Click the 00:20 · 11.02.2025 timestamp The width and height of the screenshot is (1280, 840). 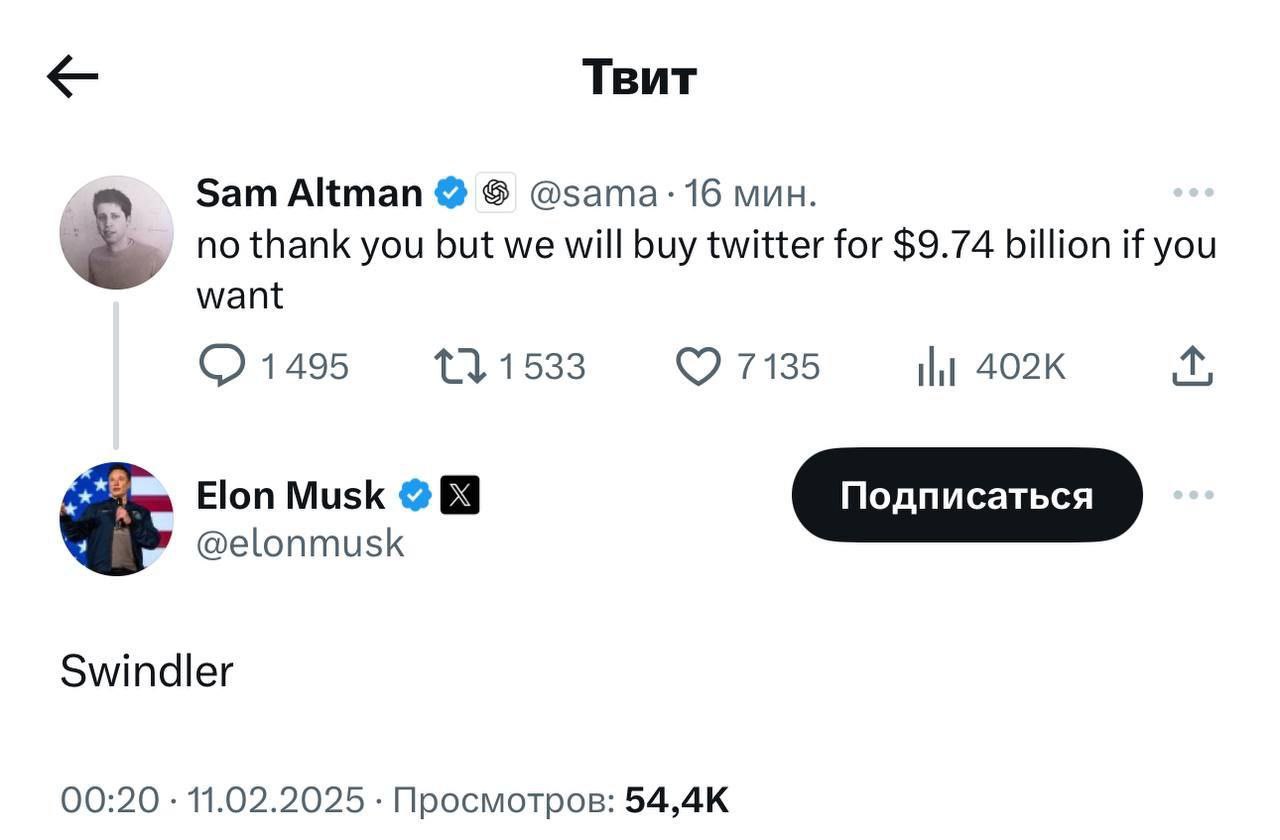click(x=212, y=800)
